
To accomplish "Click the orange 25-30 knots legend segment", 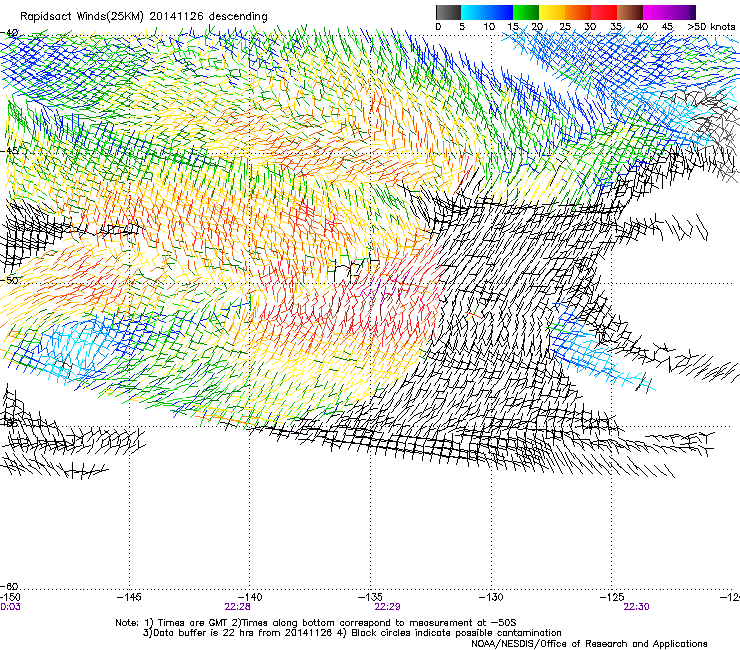I will point(578,12).
